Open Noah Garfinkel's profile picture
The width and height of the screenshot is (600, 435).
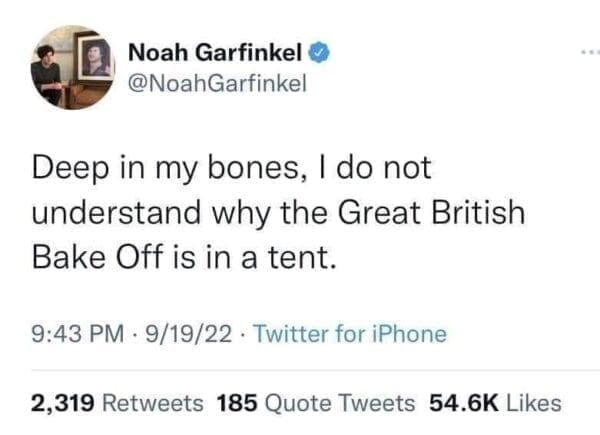pyautogui.click(x=71, y=68)
